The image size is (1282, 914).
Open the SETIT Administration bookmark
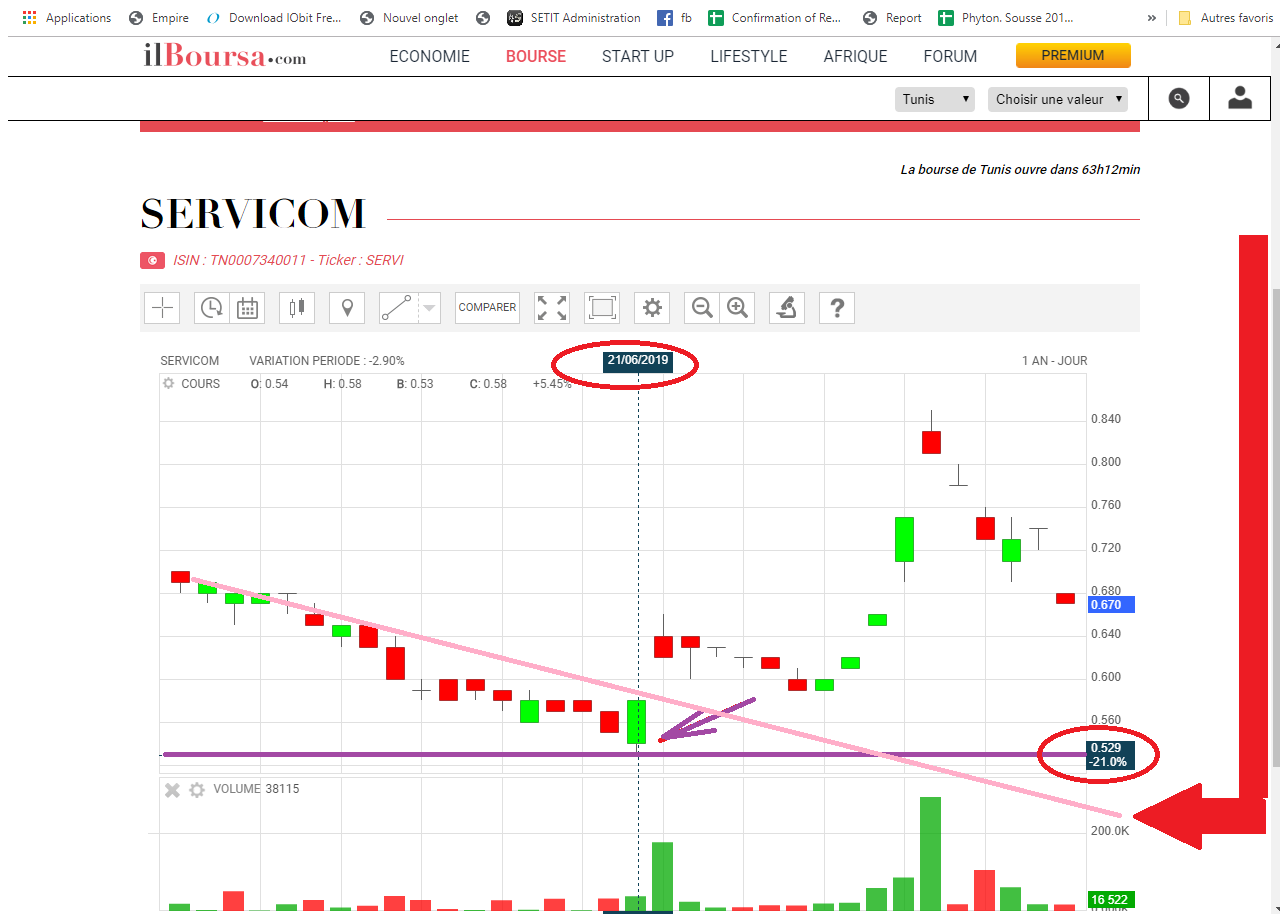574,18
